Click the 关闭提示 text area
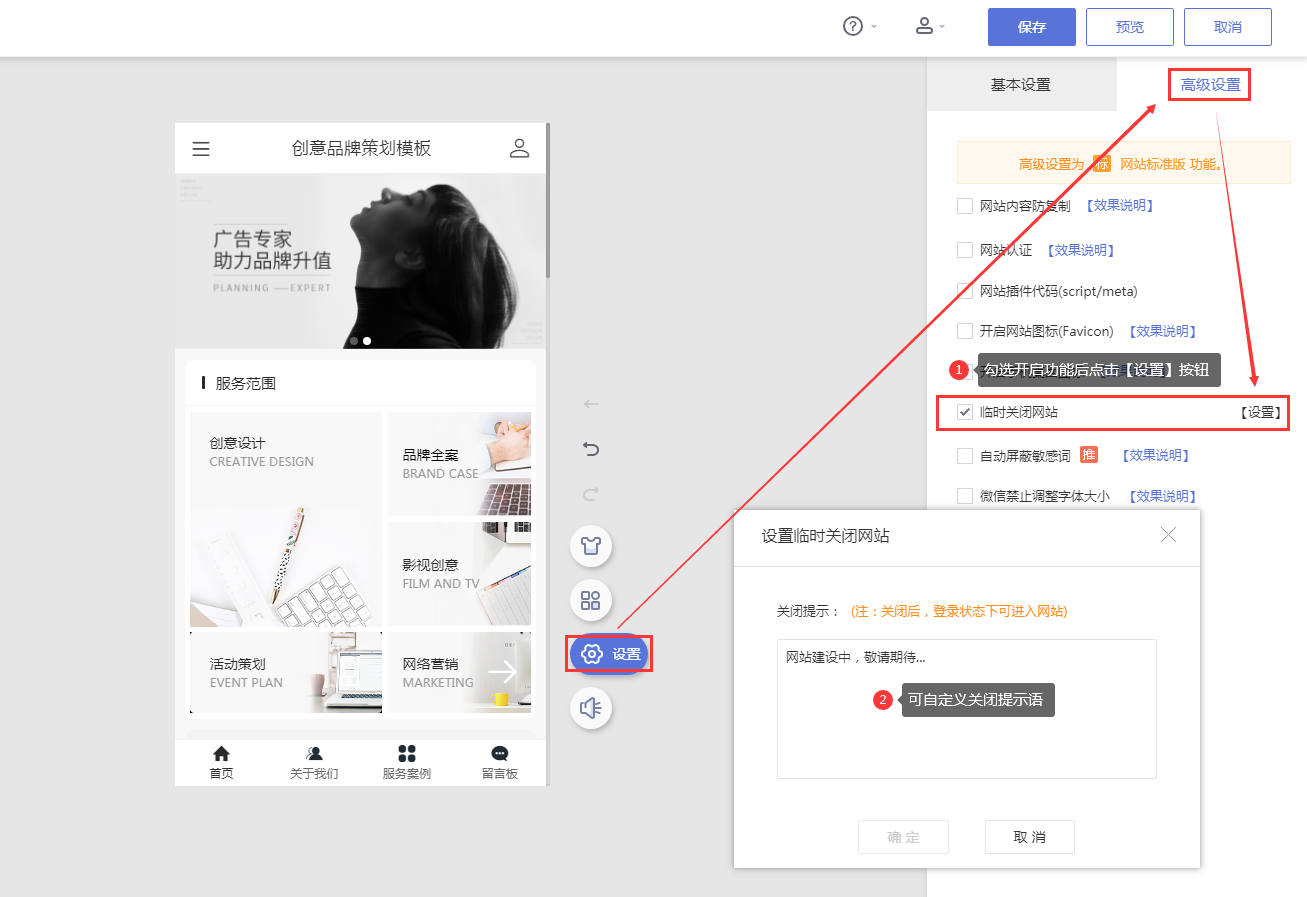 coord(966,709)
